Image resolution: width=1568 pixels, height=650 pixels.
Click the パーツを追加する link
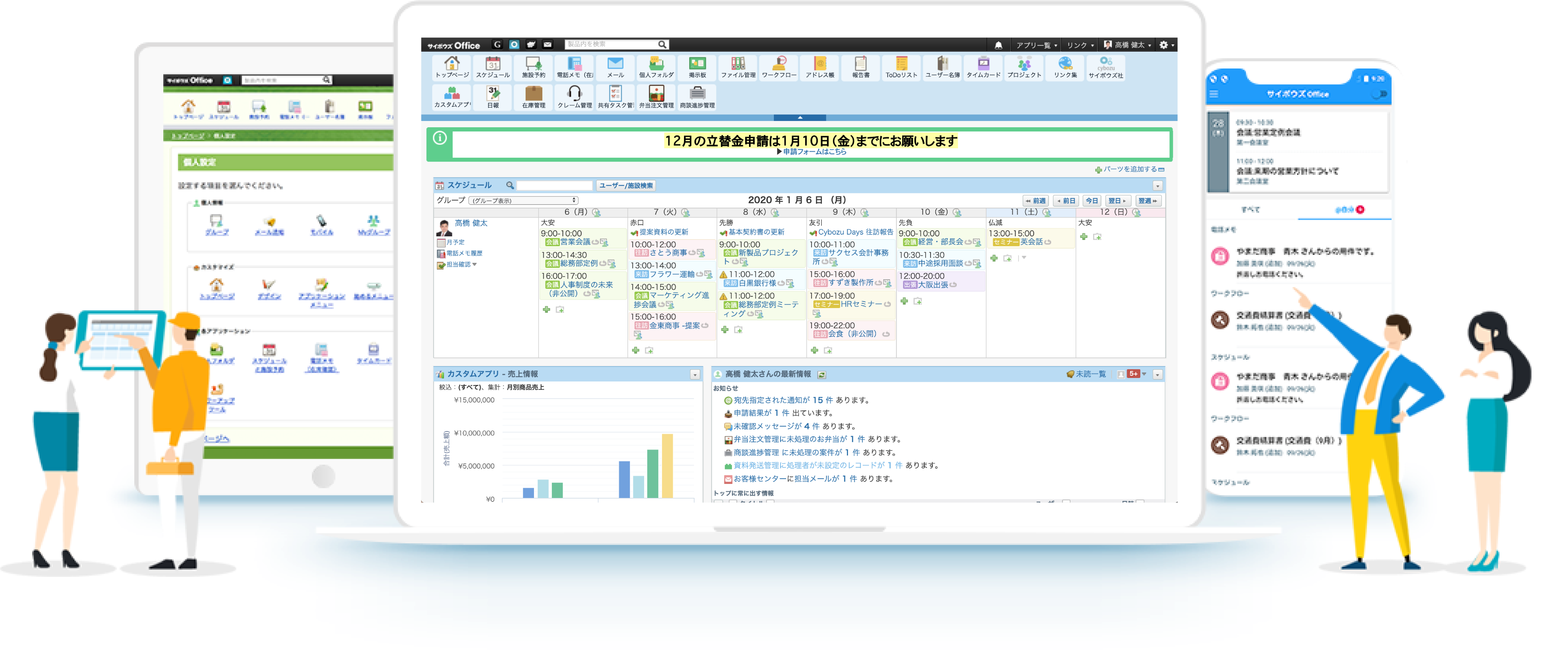point(1130,169)
